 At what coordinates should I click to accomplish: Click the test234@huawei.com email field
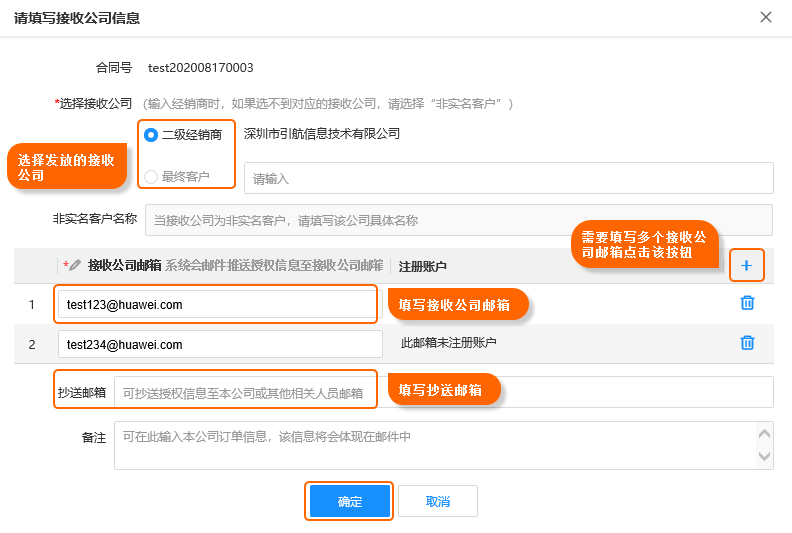coord(220,344)
